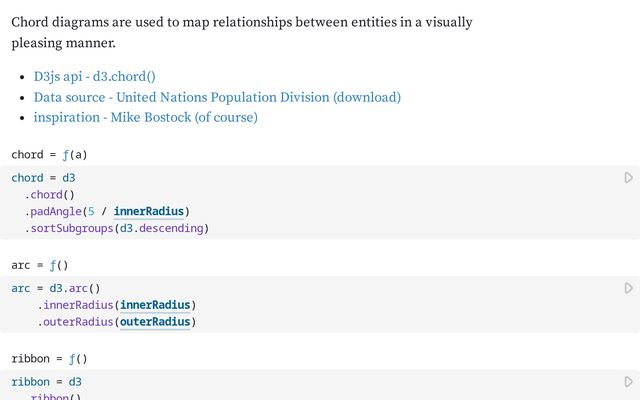Open the Mike Bostock inspiration link

pyautogui.click(x=145, y=117)
